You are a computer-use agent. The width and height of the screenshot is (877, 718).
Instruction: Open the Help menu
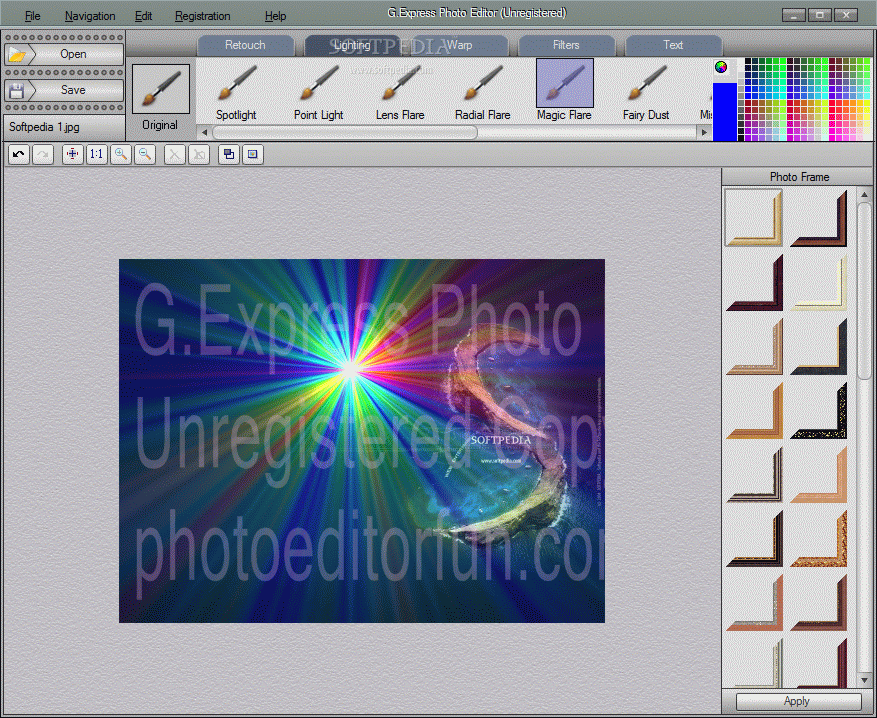pyautogui.click(x=275, y=16)
